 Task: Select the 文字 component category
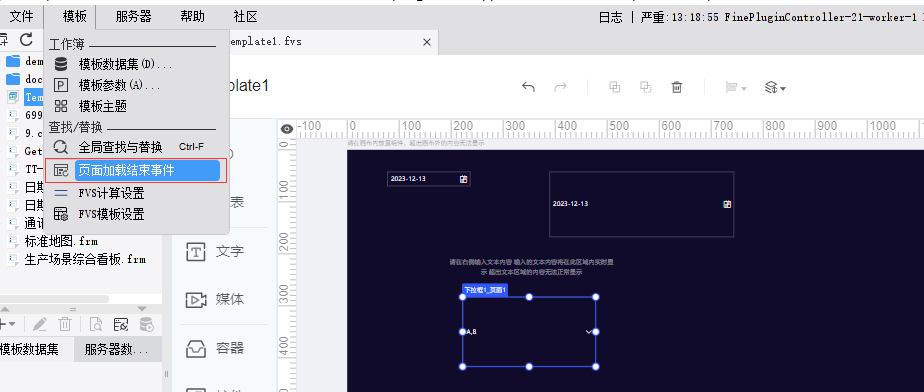(x=215, y=252)
